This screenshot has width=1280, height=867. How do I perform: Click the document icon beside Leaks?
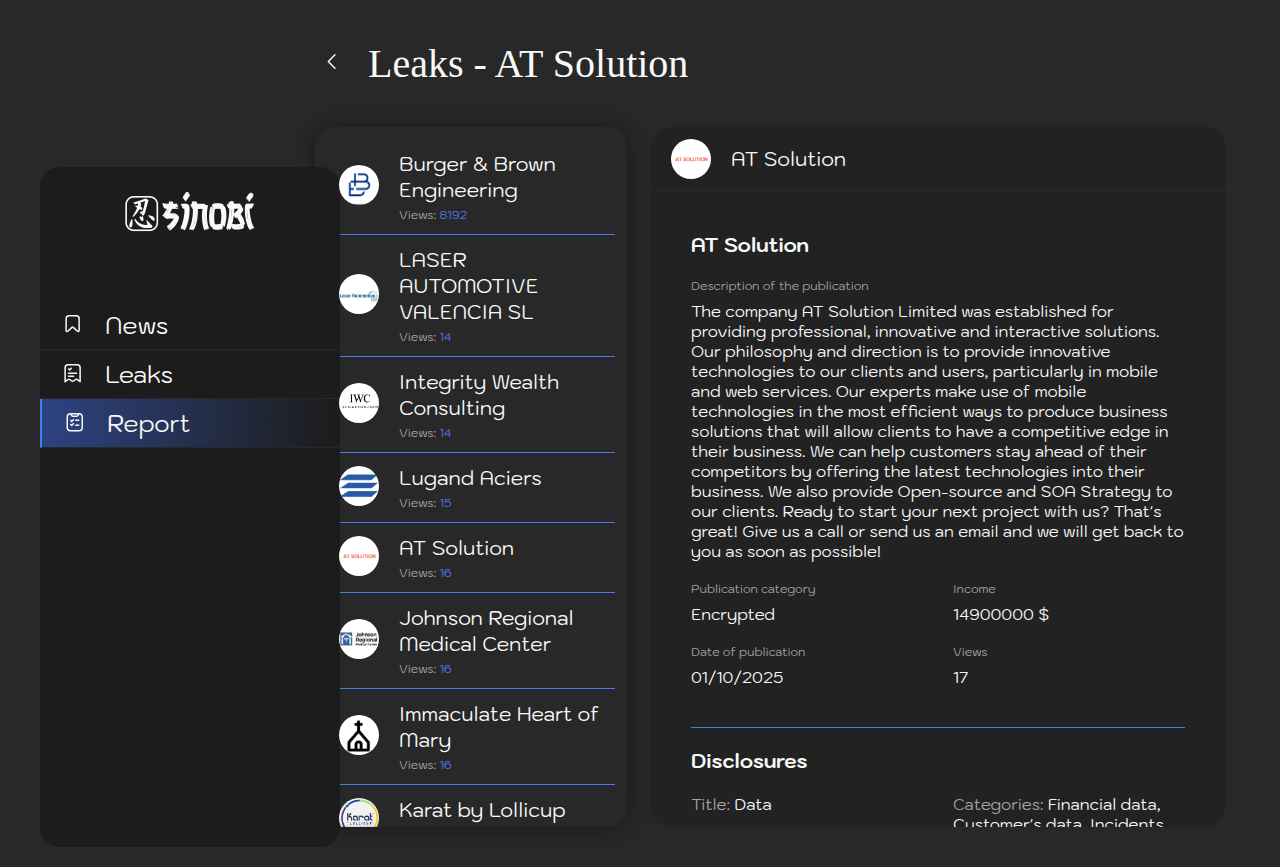point(73,374)
